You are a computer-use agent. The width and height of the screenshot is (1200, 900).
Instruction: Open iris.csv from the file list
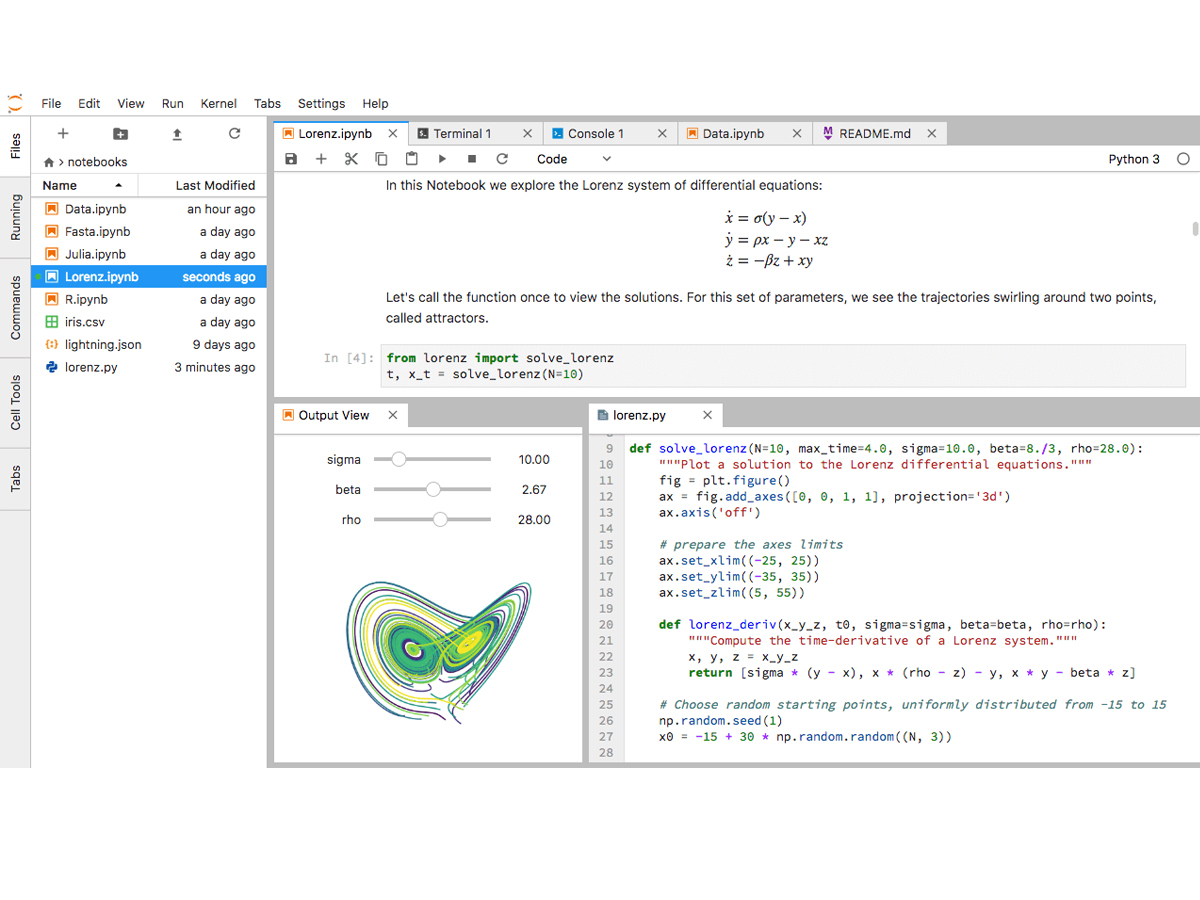pyautogui.click(x=85, y=322)
